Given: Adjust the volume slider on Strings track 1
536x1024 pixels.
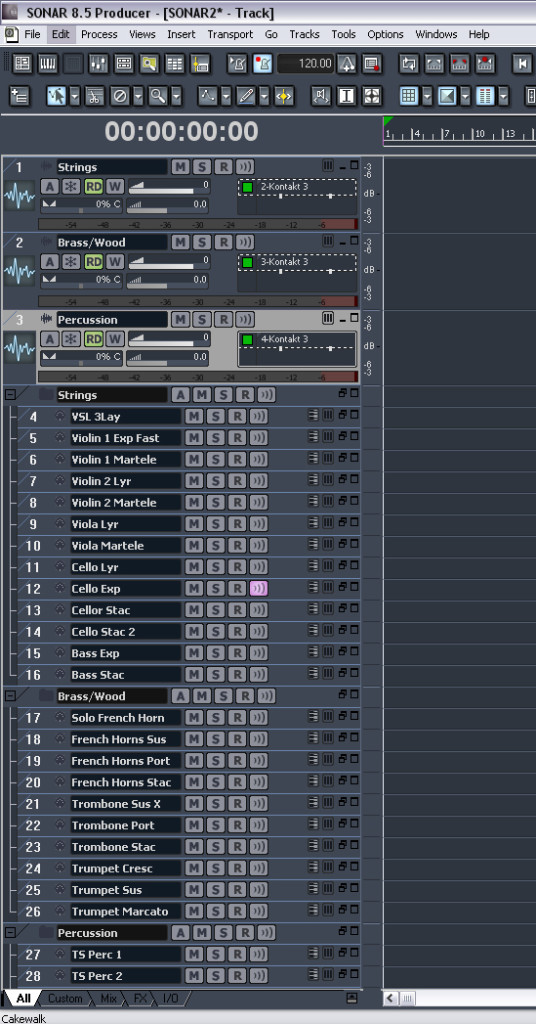Looking at the screenshot, I should 169,187.
